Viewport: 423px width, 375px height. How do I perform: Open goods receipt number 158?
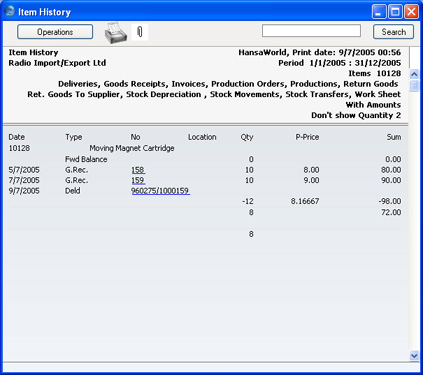[x=138, y=170]
